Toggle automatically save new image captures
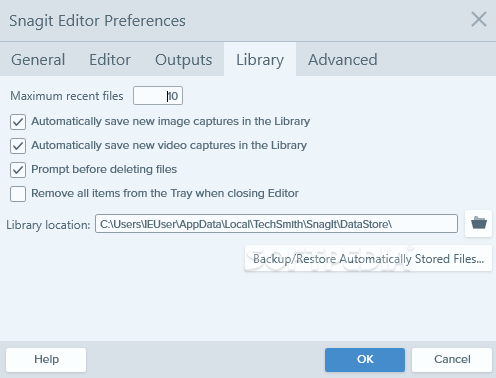This screenshot has height=378, width=496. point(18,122)
